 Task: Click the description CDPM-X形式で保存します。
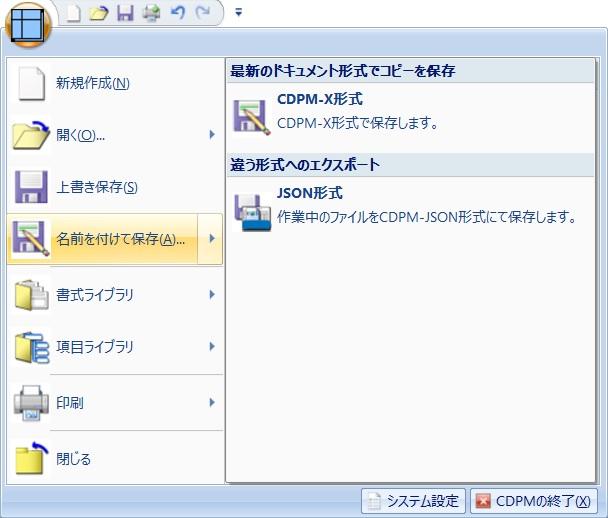358,123
